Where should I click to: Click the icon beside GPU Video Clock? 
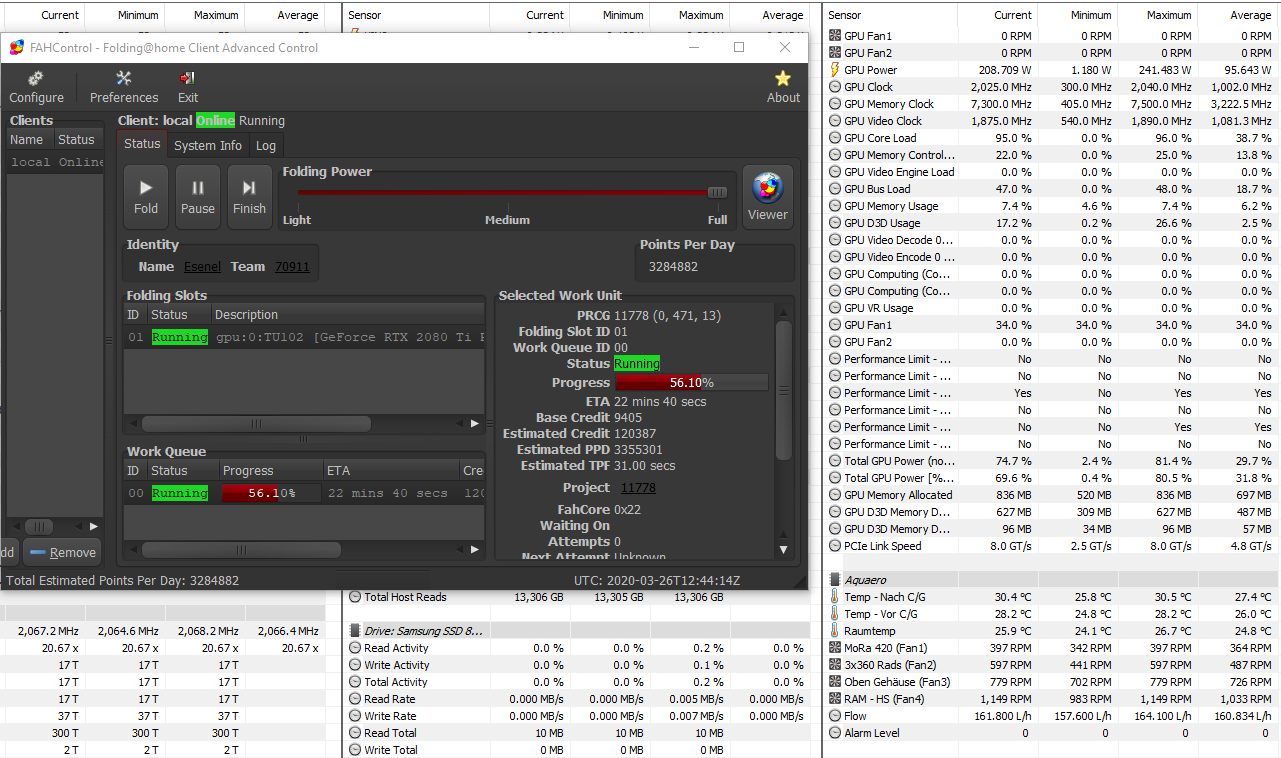[835, 121]
